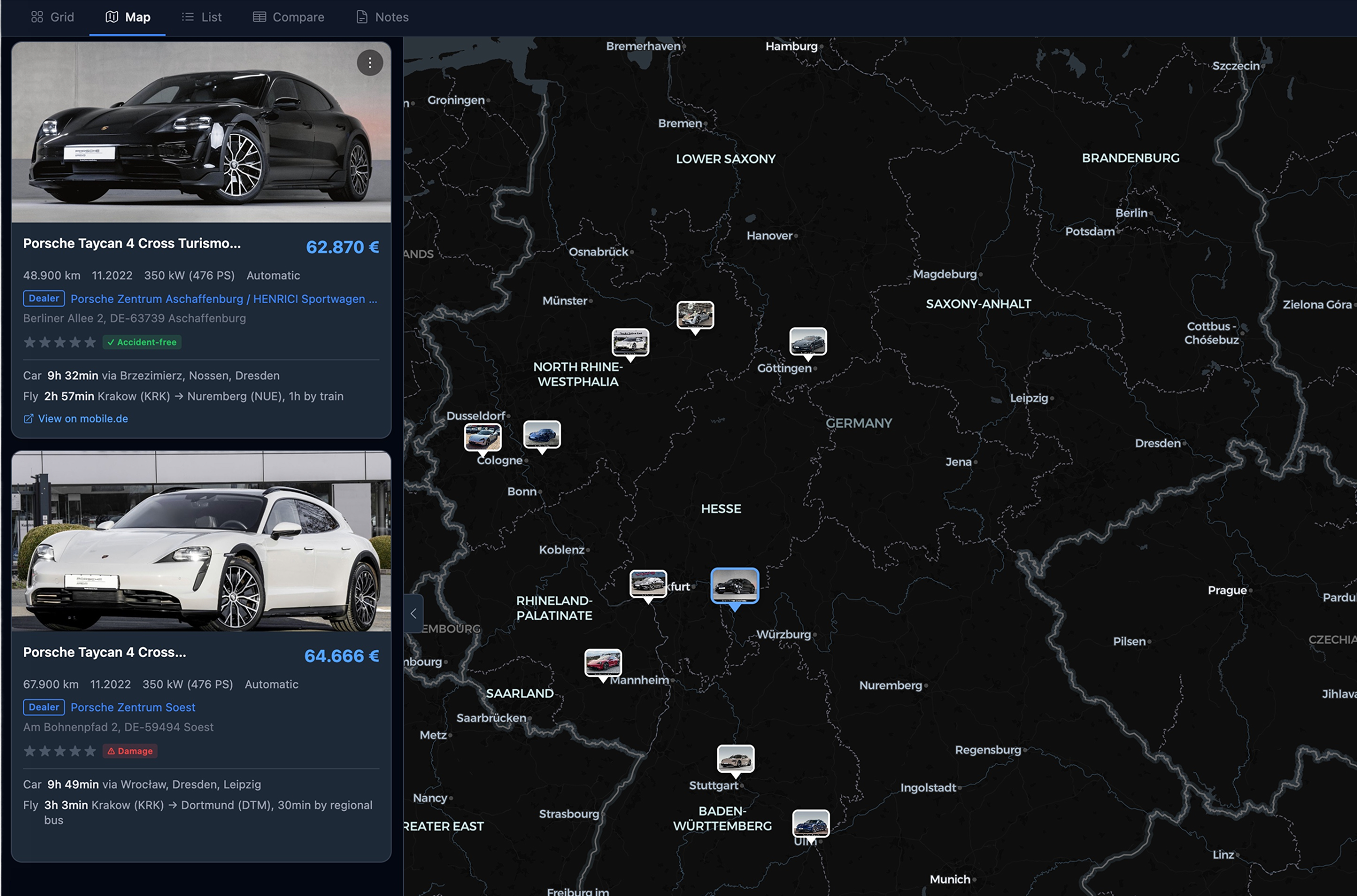Click the Dresden label on the map
The image size is (1357, 896).
click(x=1158, y=443)
